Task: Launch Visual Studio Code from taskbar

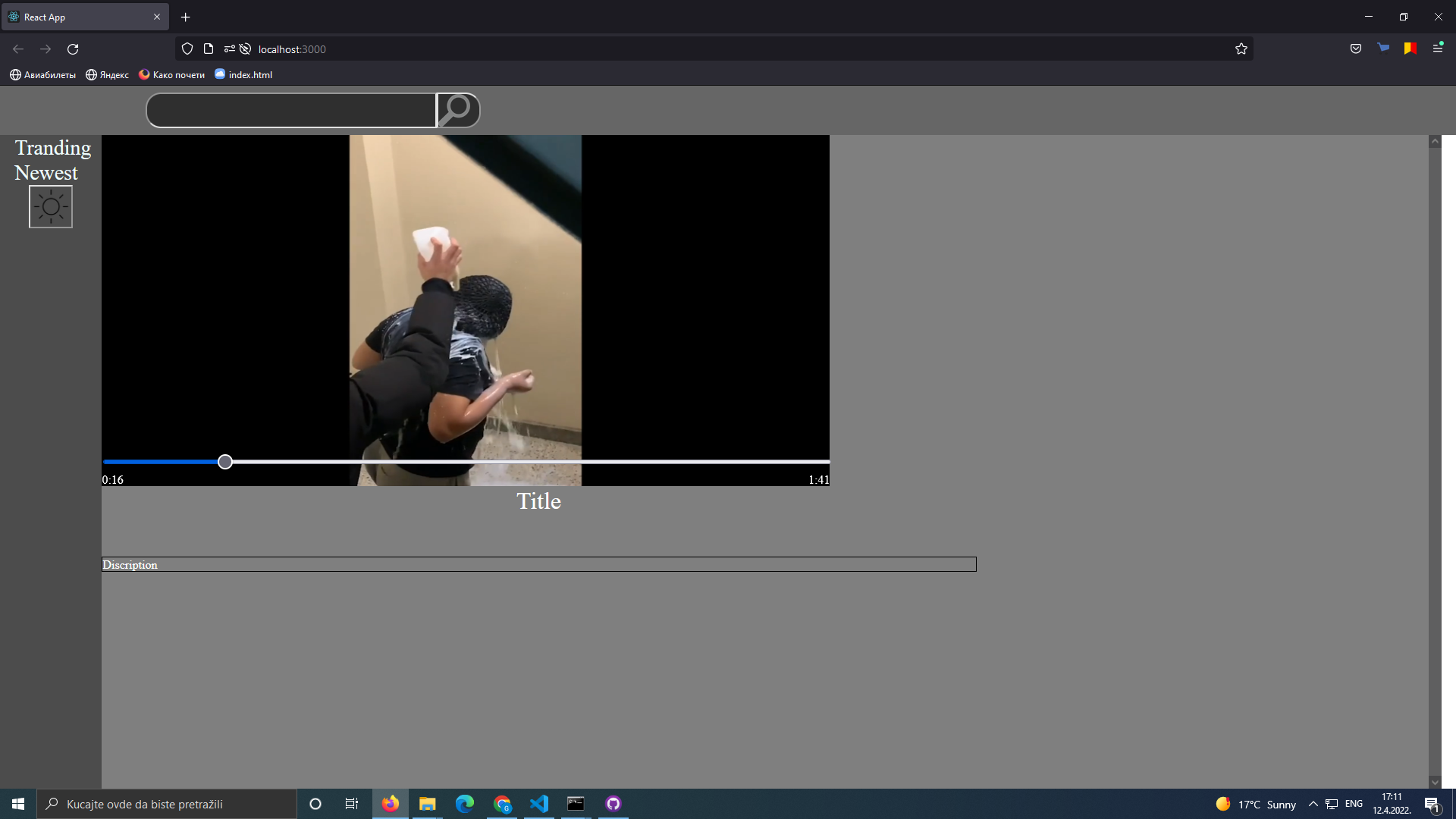Action: pos(539,804)
